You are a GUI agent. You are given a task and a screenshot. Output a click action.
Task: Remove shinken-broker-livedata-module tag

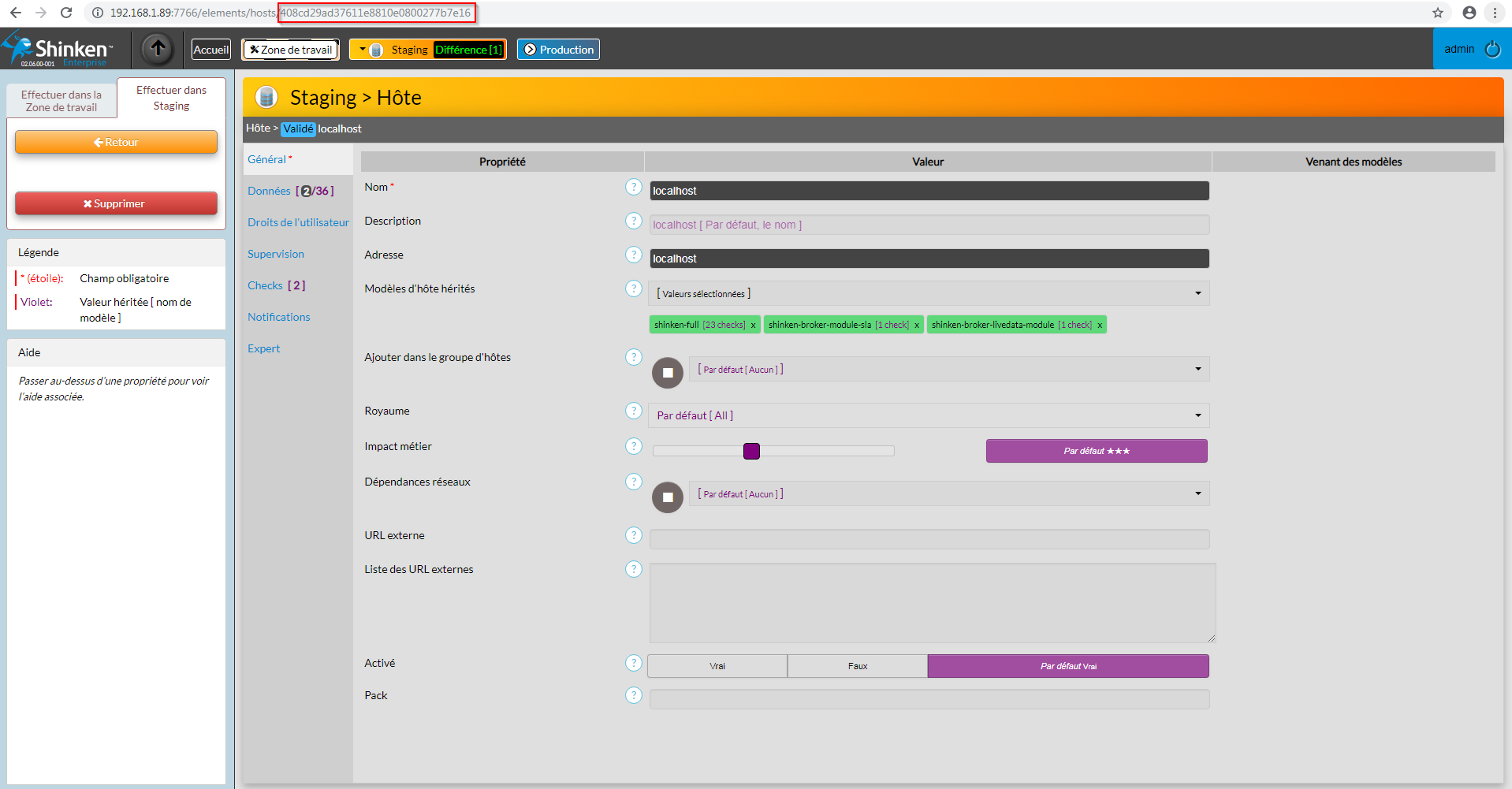tap(1100, 325)
